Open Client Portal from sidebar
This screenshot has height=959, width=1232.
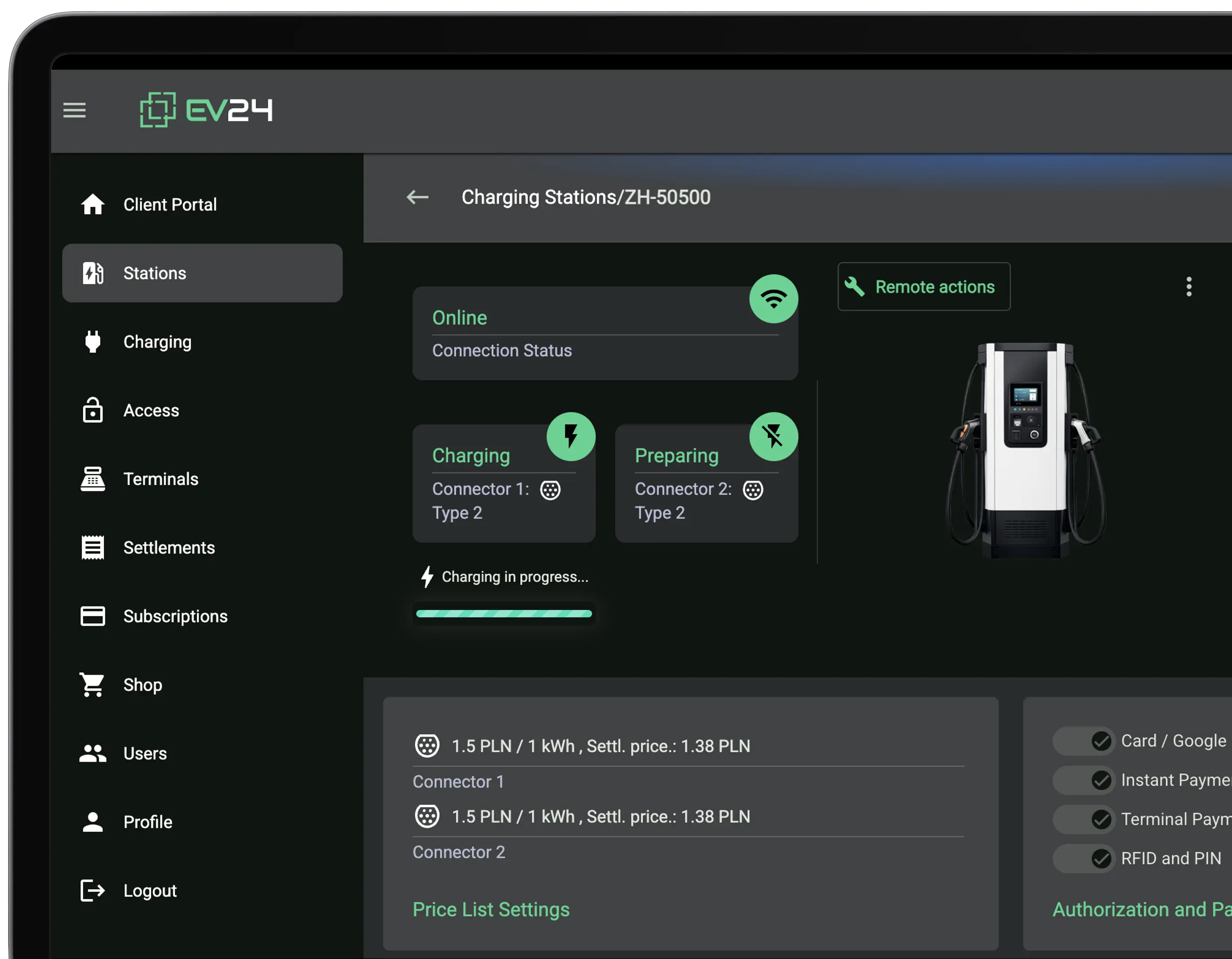pos(202,204)
